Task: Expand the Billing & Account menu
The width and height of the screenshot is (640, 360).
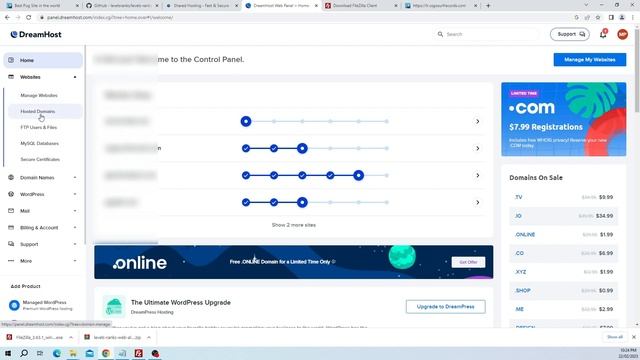Action: pos(75,228)
